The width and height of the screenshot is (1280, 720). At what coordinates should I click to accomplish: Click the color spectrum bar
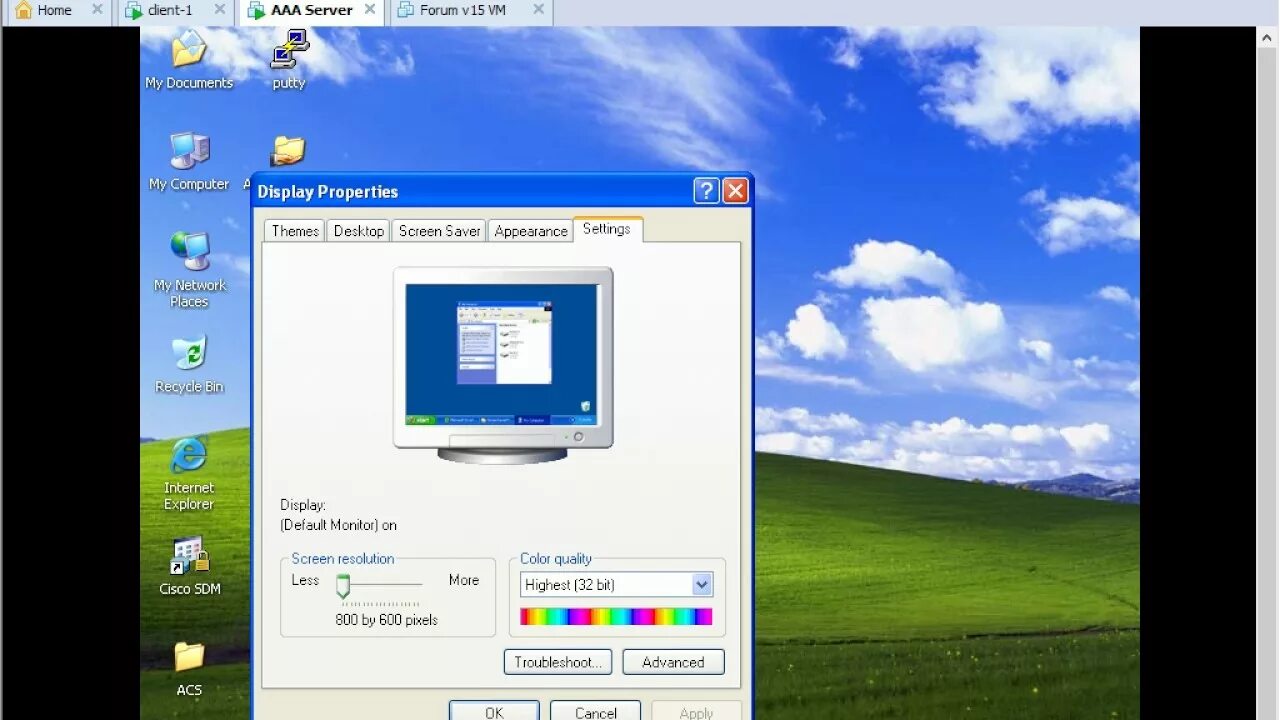(x=616, y=617)
